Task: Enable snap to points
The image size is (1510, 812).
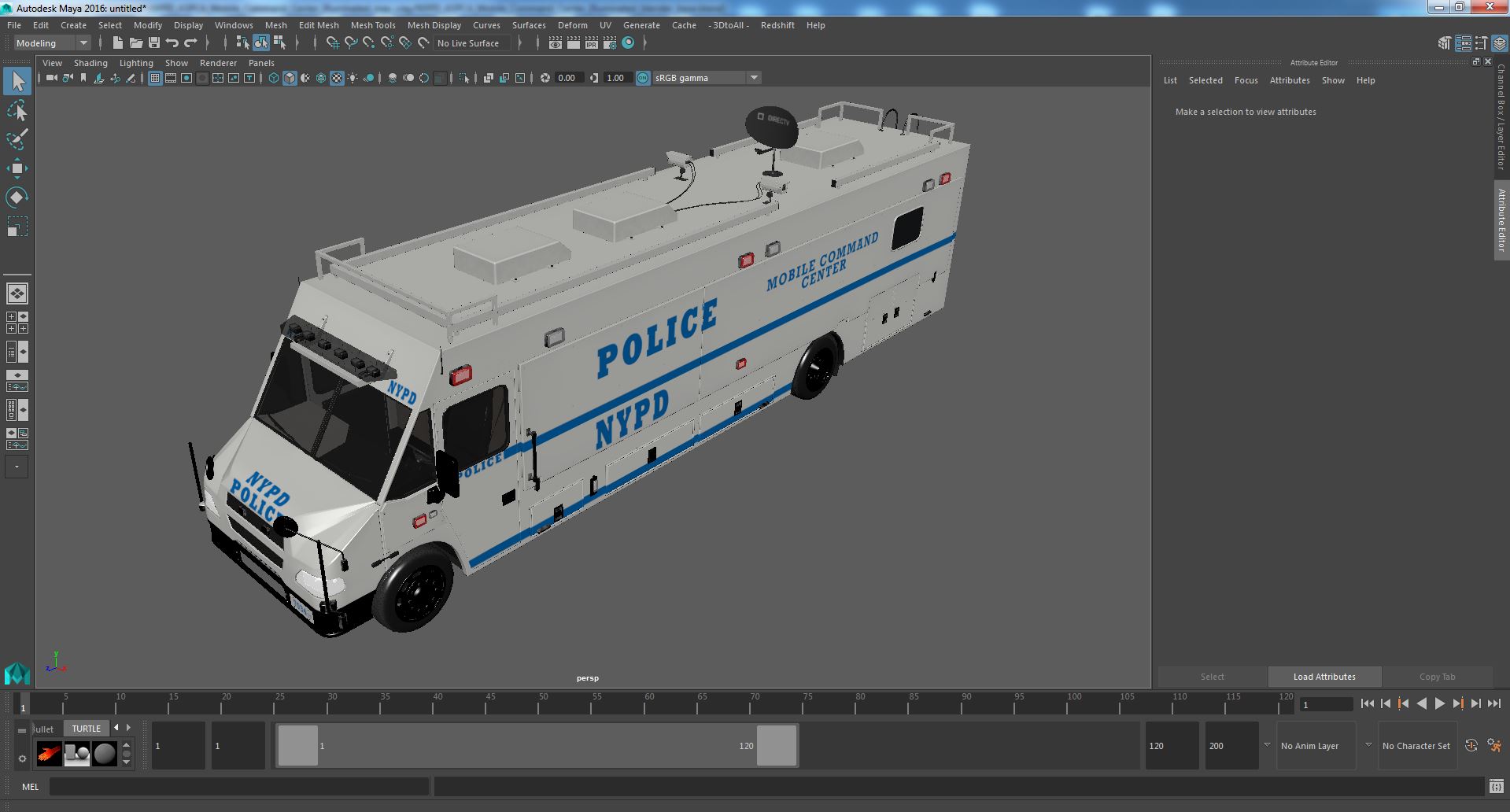Action: [x=369, y=43]
